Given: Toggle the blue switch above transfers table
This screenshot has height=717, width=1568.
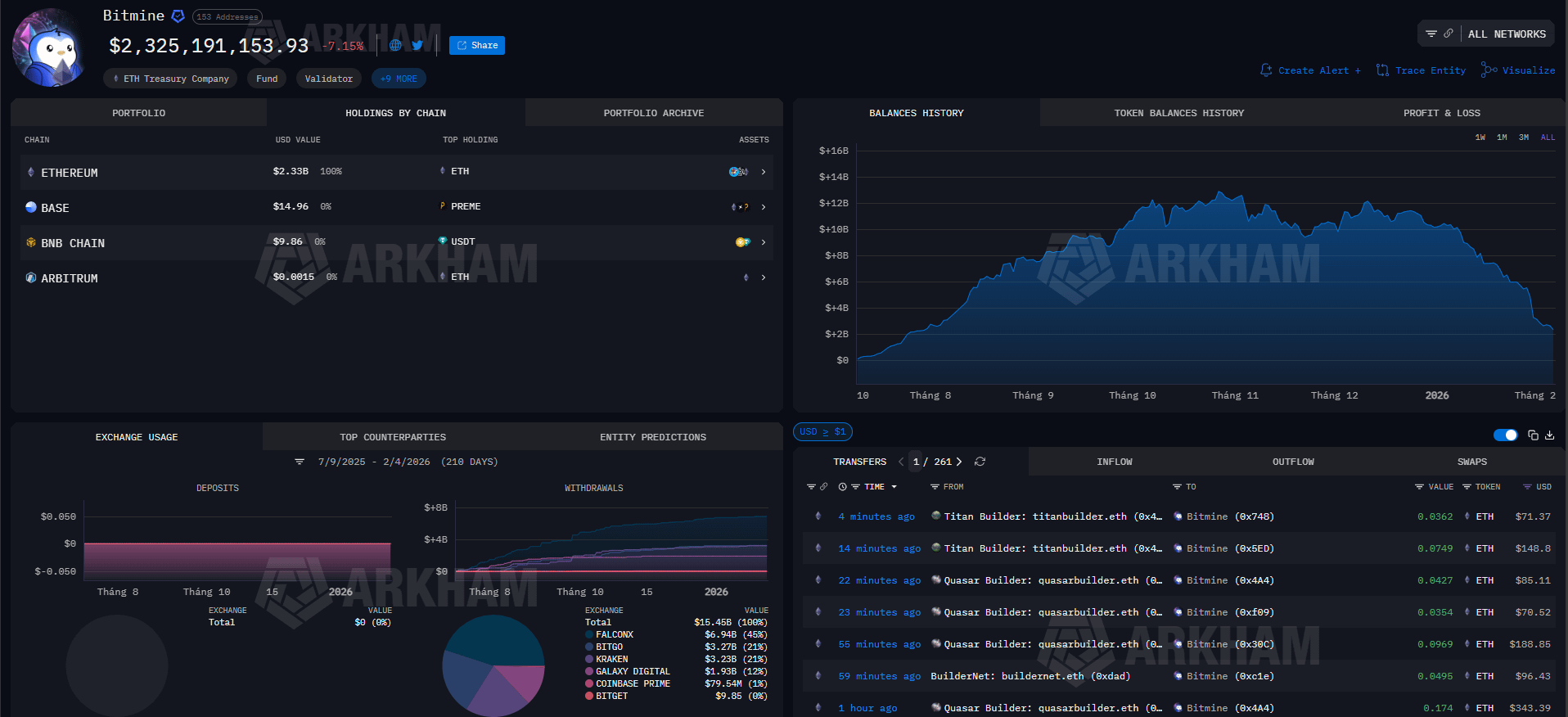Looking at the screenshot, I should (x=1505, y=435).
